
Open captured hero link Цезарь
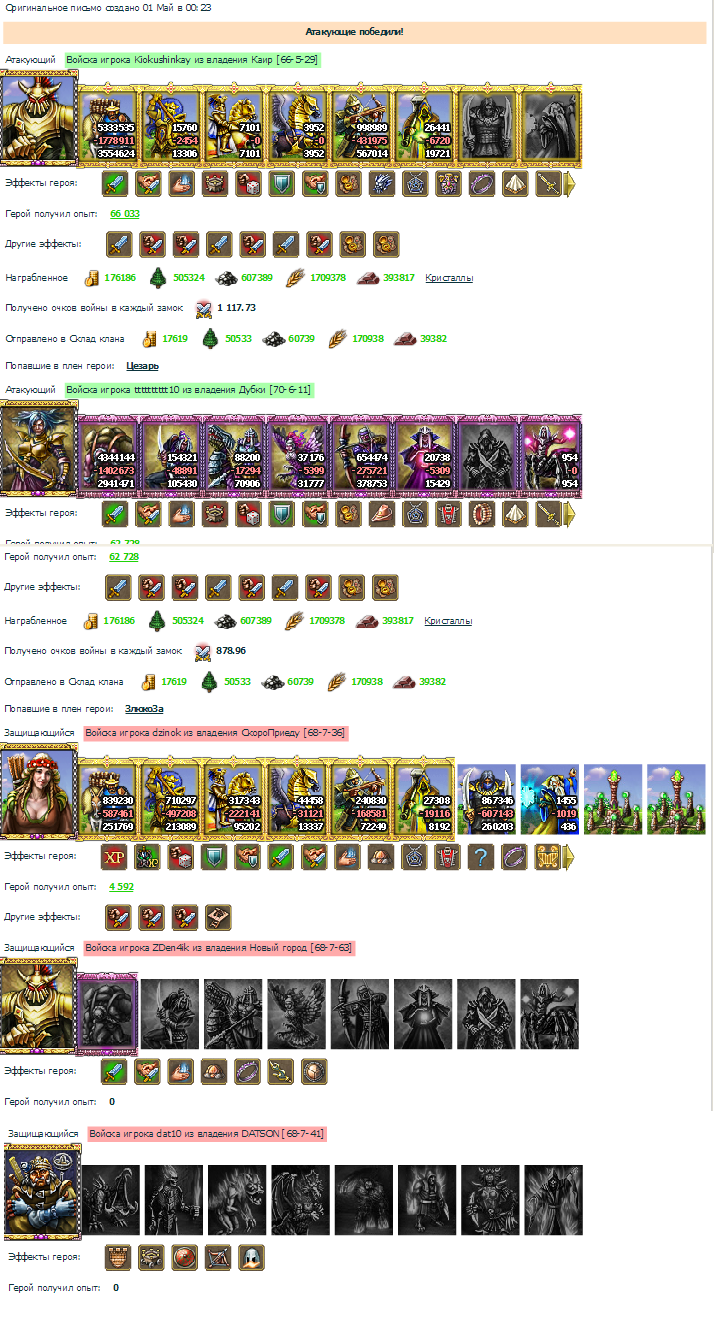click(x=142, y=366)
